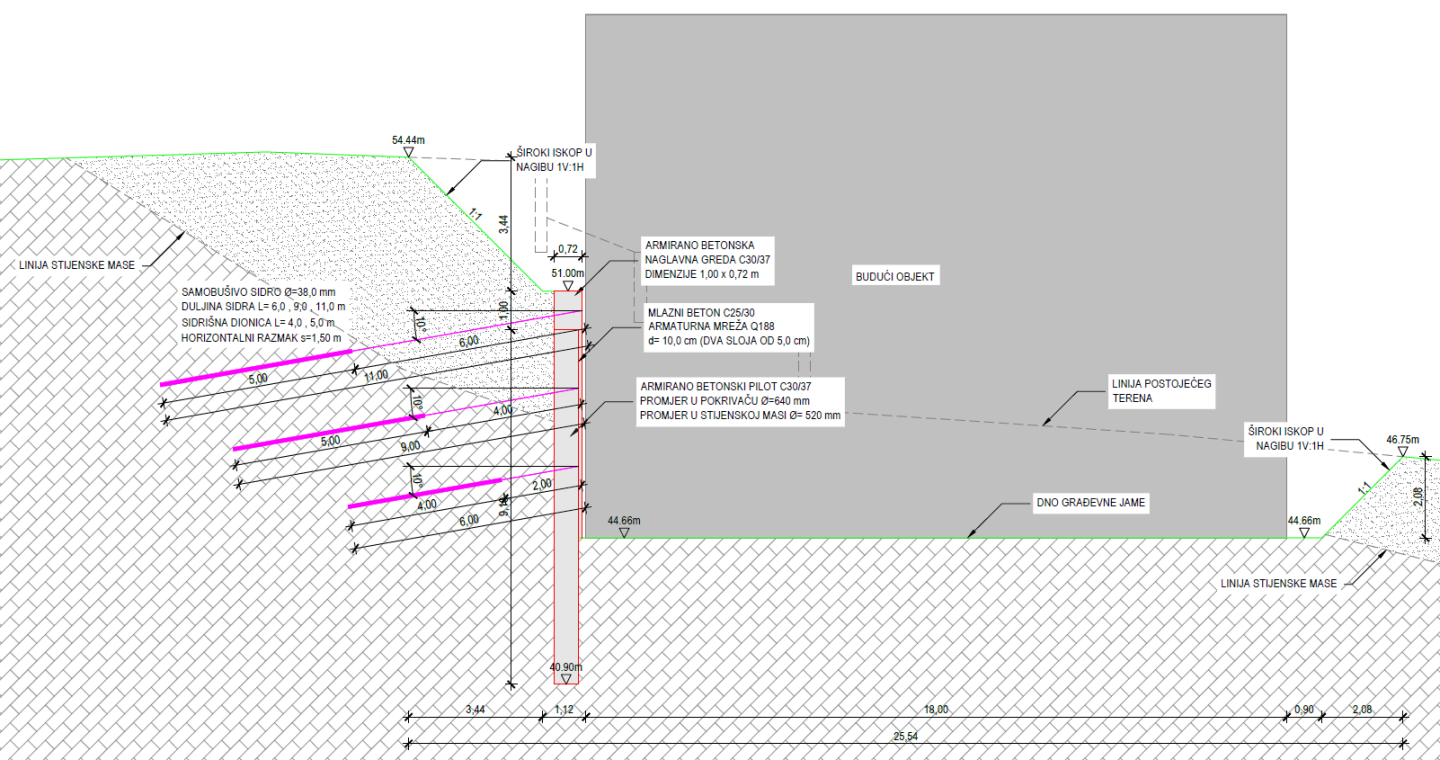Click the 54.44m elevation label

click(409, 141)
